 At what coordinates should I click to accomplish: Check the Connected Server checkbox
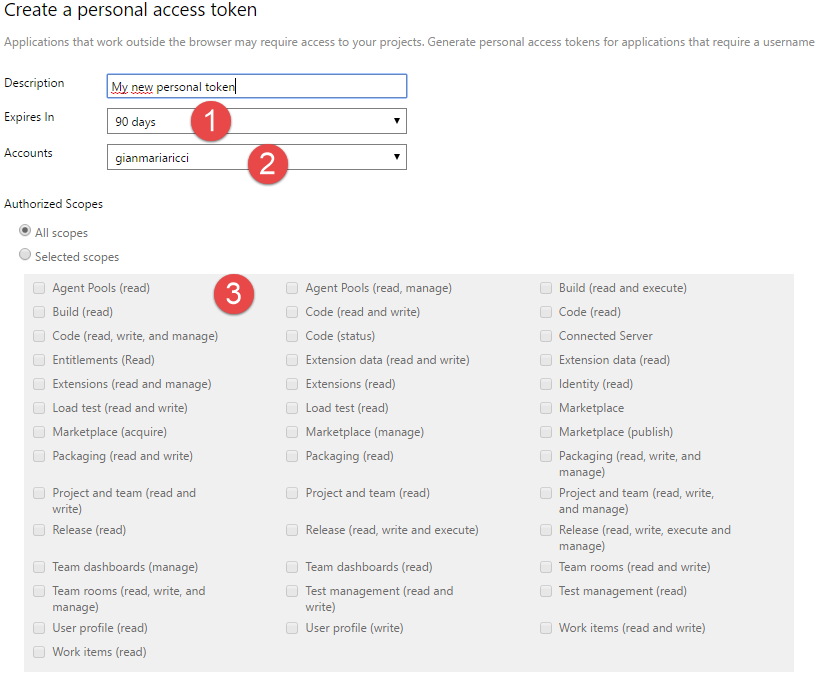546,336
